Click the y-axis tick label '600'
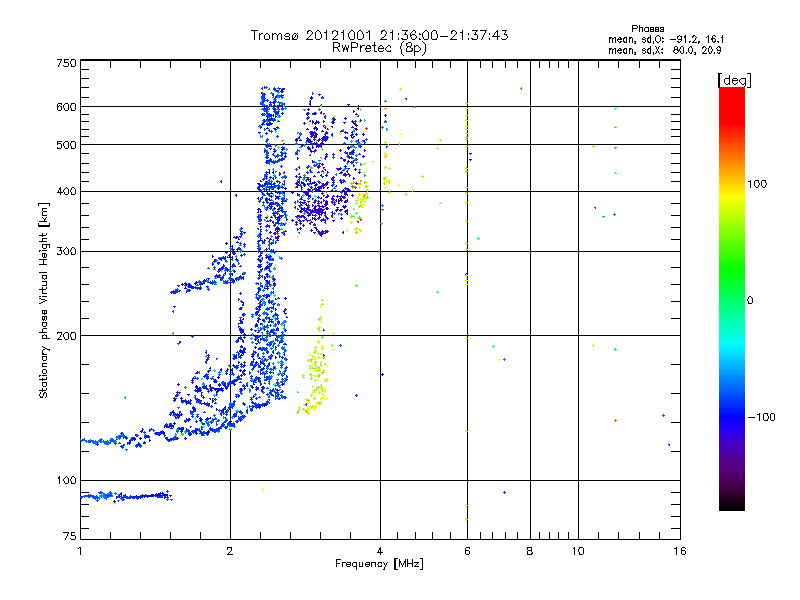The width and height of the screenshot is (800, 600). coord(66,107)
